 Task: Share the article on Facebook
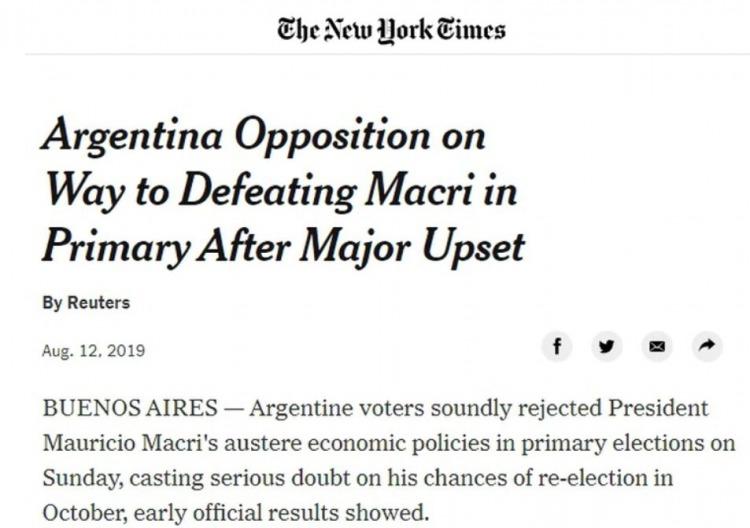[x=557, y=346]
